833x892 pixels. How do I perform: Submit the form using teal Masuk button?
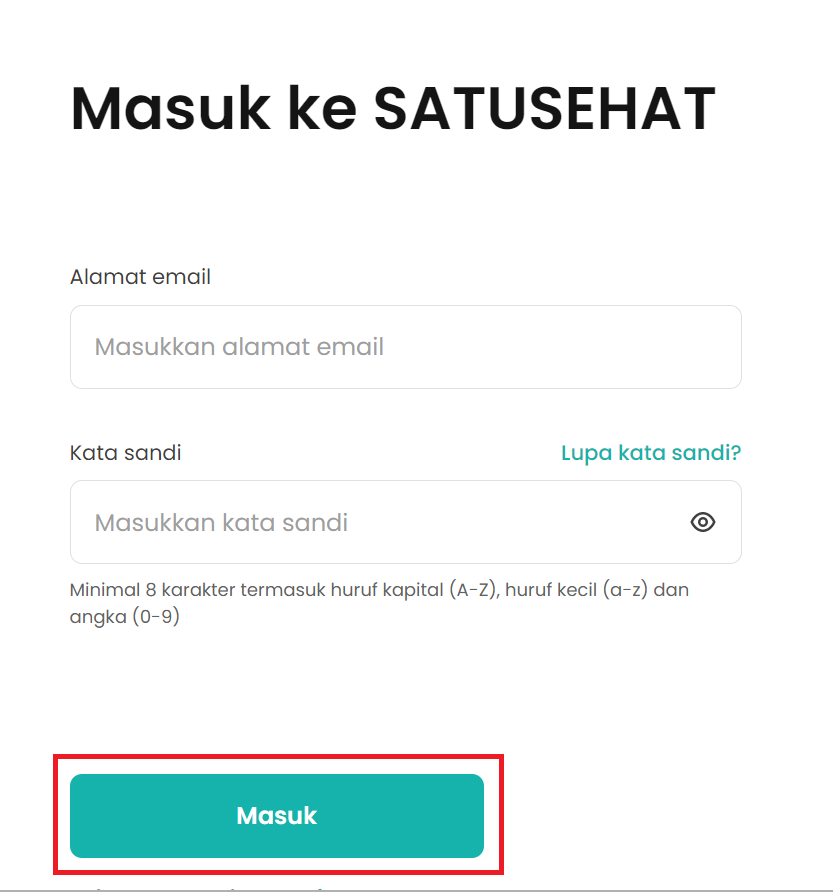(x=277, y=815)
